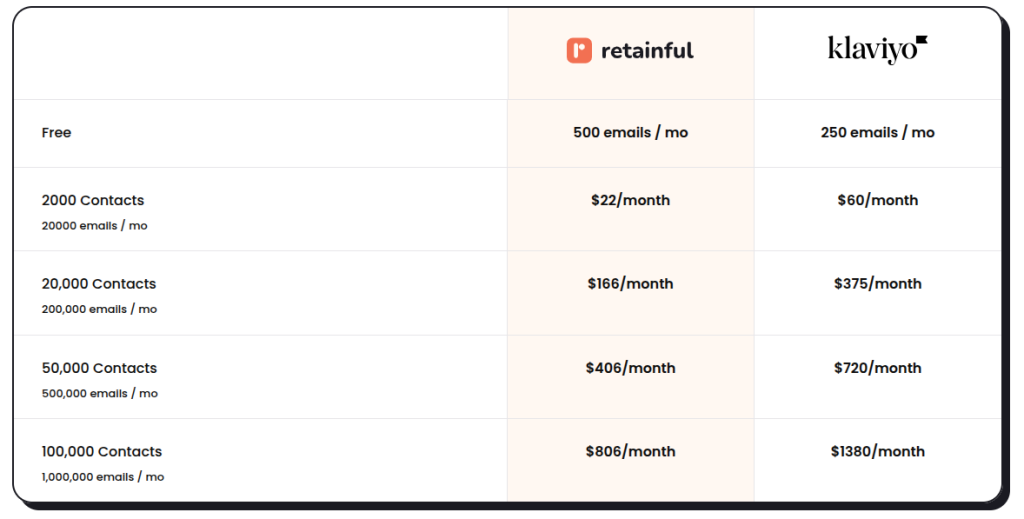Select the $1380/month Klaviyo price

878,452
